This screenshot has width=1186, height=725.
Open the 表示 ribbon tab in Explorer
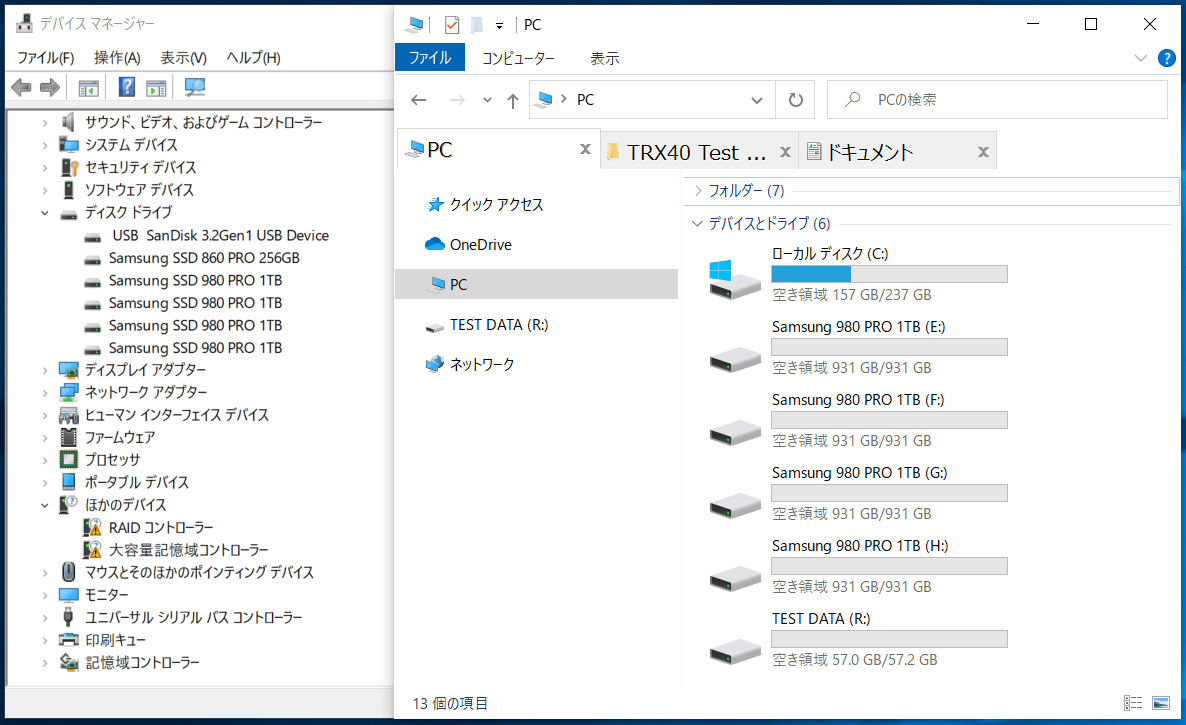tap(604, 58)
